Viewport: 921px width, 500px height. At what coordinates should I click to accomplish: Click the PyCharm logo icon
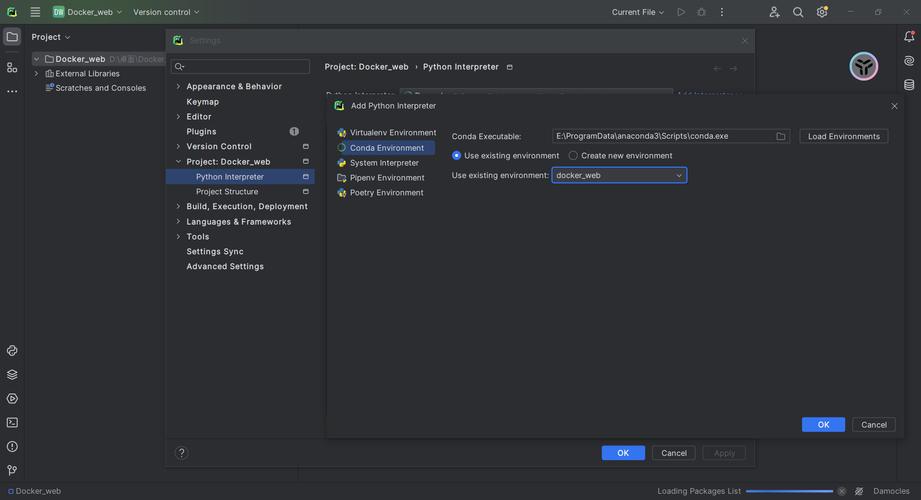click(12, 12)
